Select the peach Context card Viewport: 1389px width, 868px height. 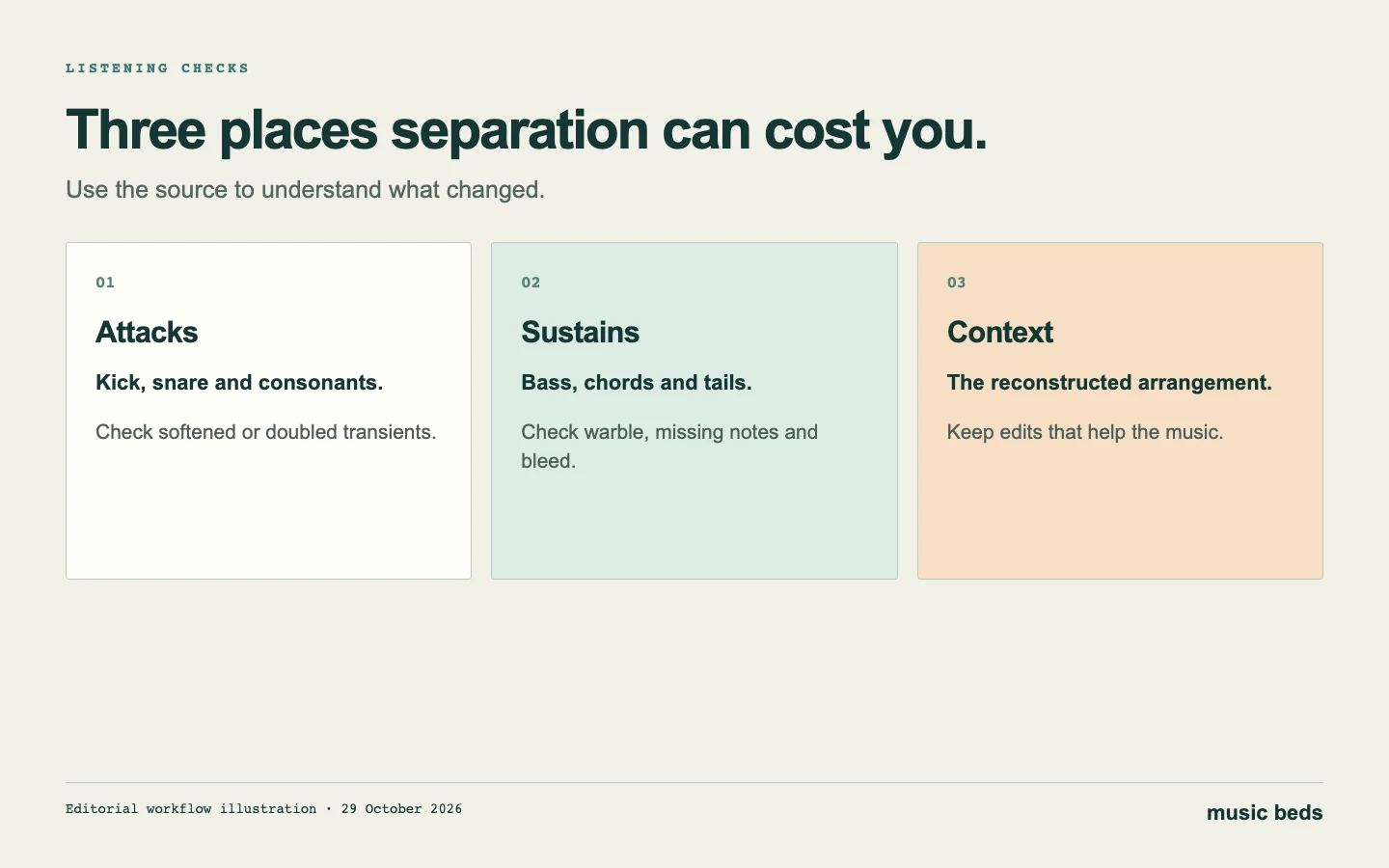coord(1120,411)
